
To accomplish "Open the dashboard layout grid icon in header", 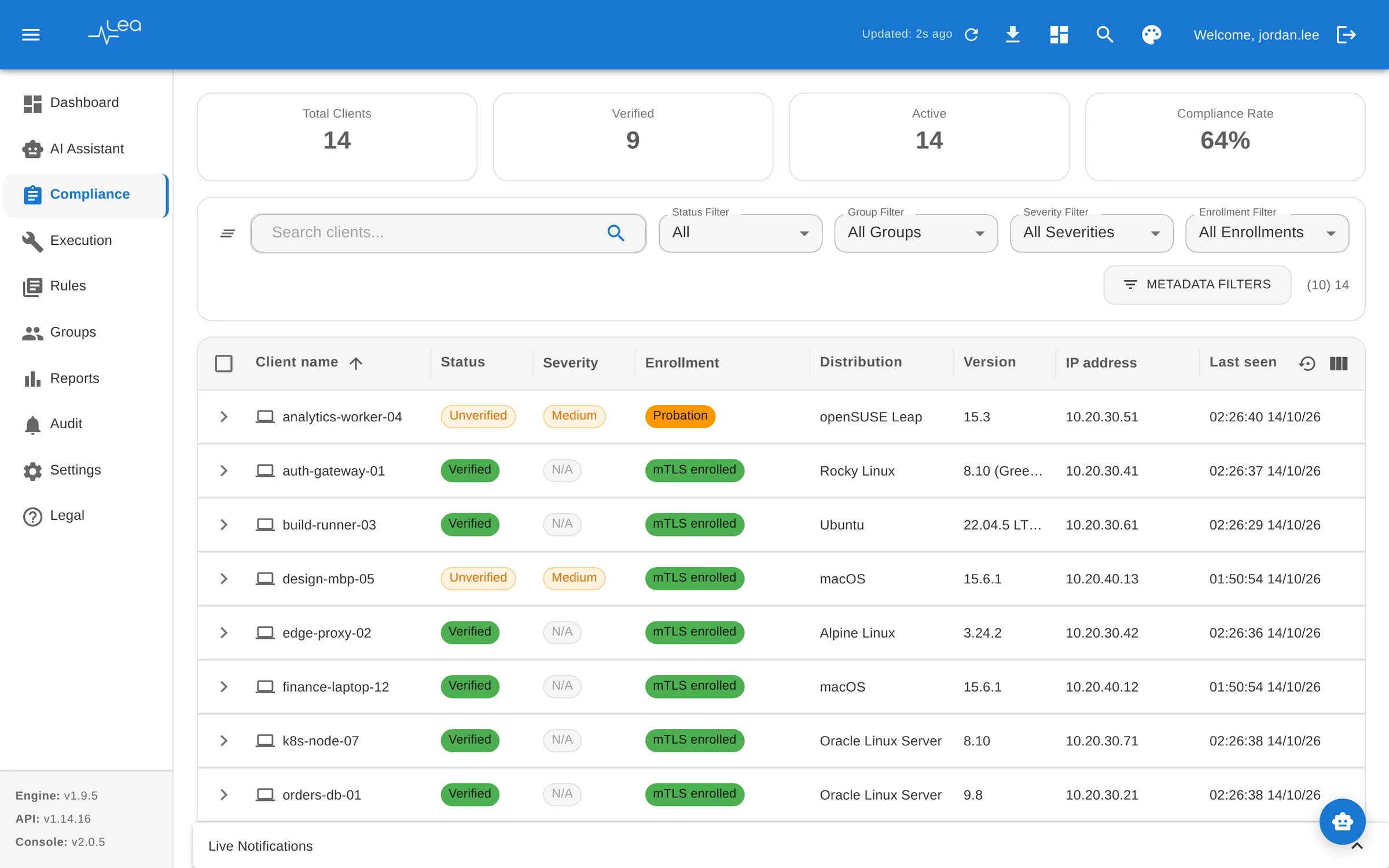I will [1059, 35].
